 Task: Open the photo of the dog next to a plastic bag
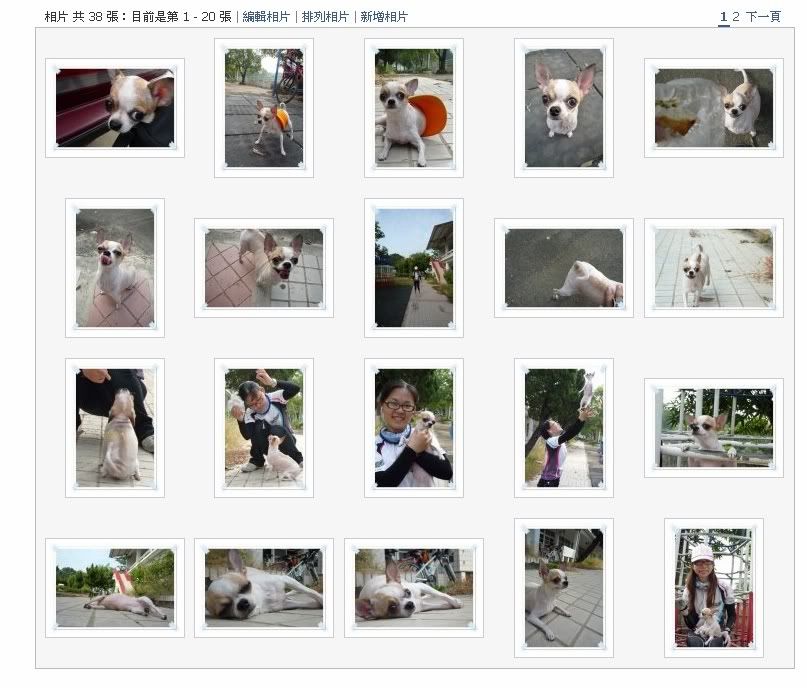714,108
